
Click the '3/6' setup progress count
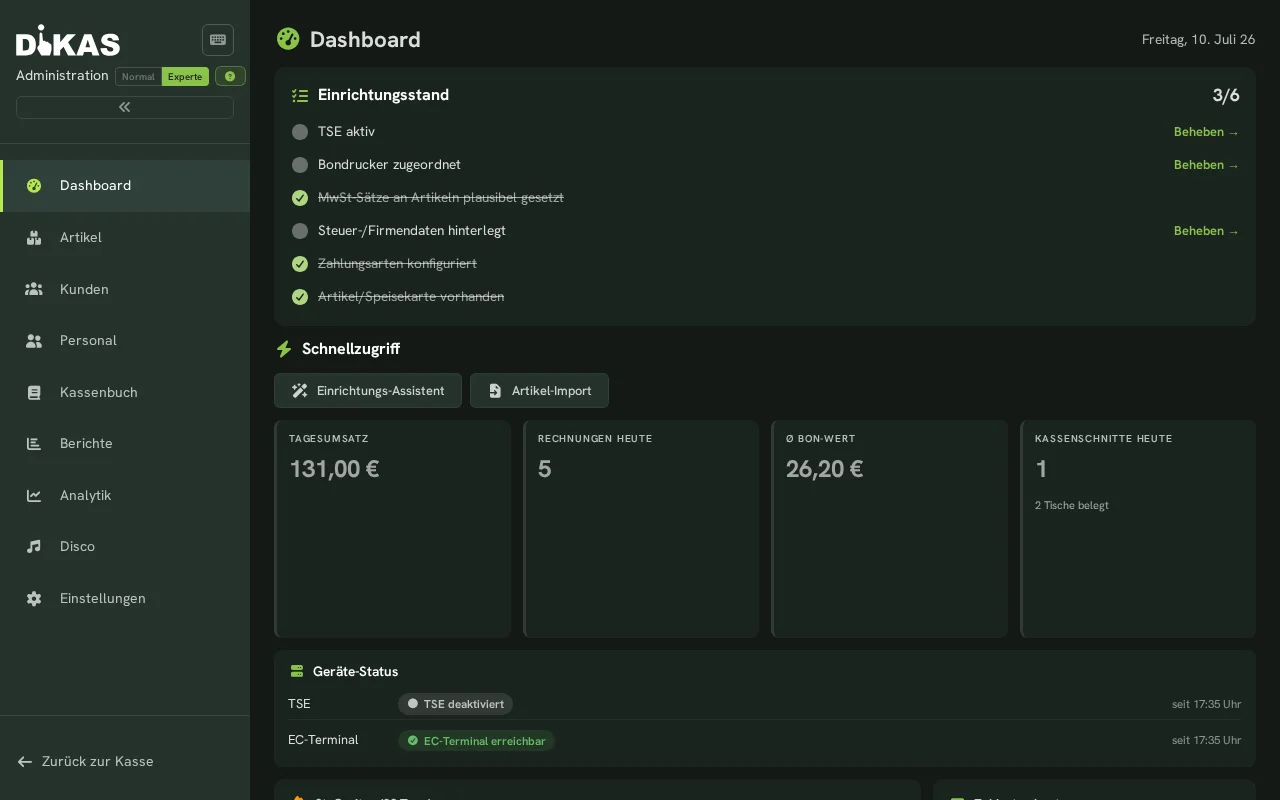coord(1226,95)
